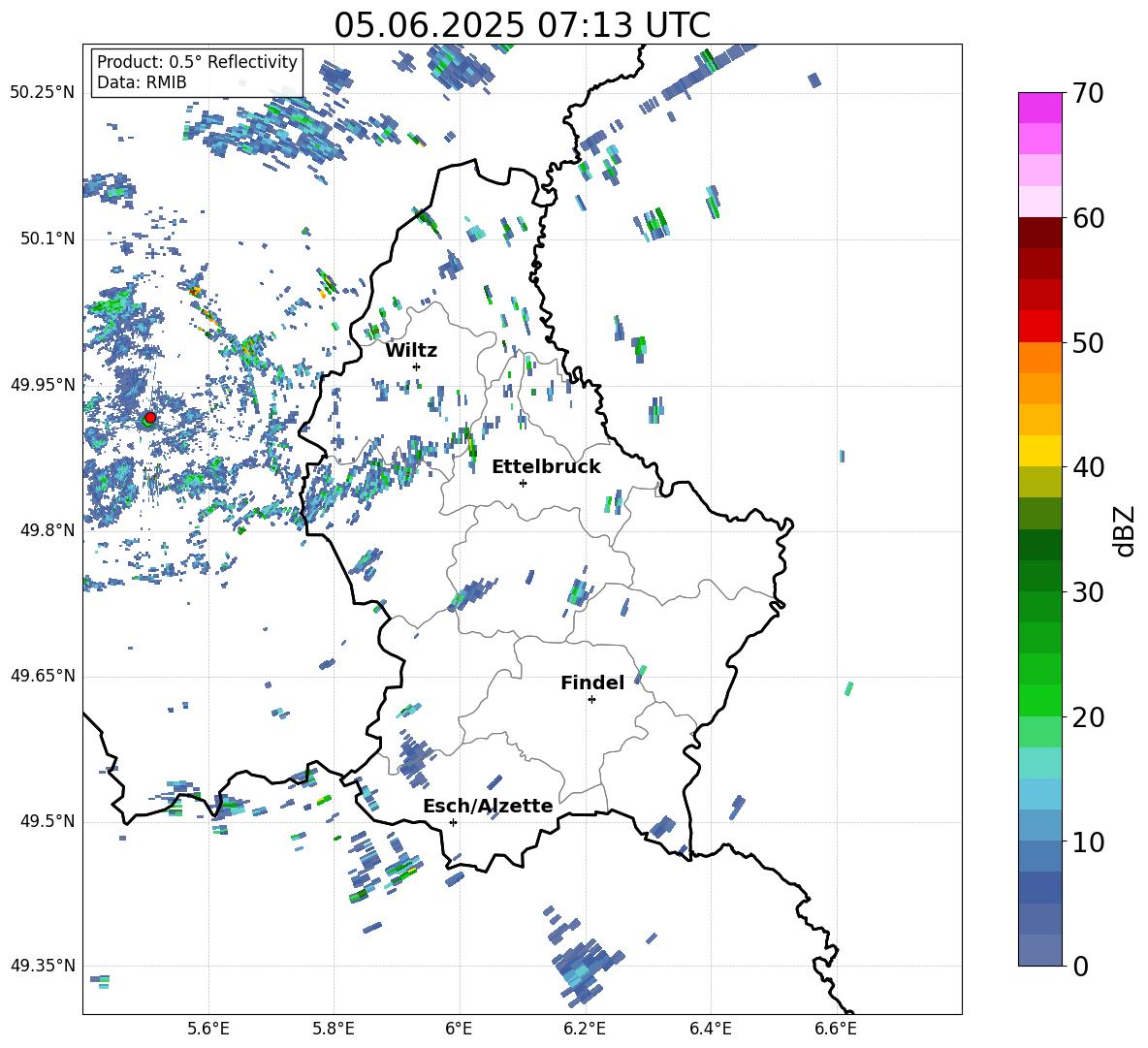1148x1048 pixels.
Task: Click the 49.65°N latitude label
Action: tap(43, 677)
